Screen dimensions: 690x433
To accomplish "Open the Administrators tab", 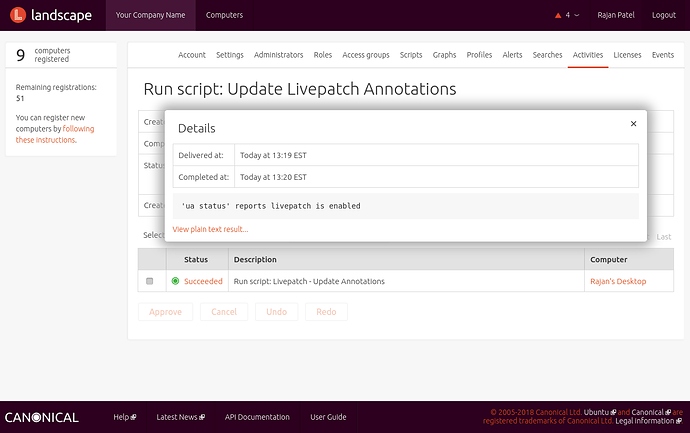I will [279, 55].
